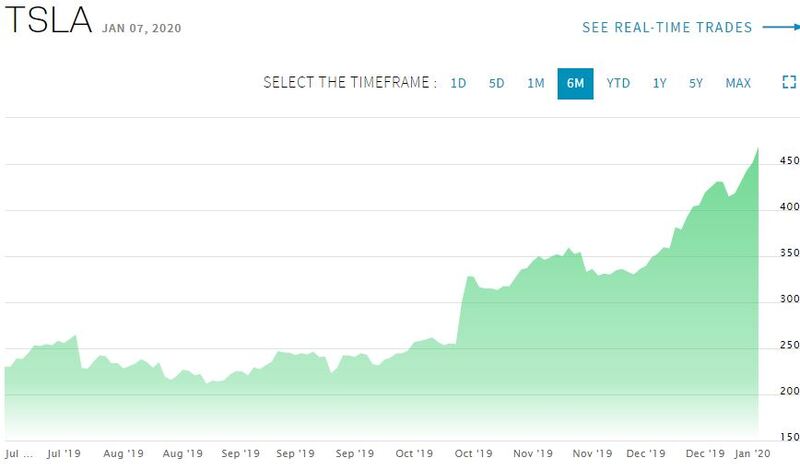Click the 400 price axis label
800x470 pixels.
pos(789,207)
